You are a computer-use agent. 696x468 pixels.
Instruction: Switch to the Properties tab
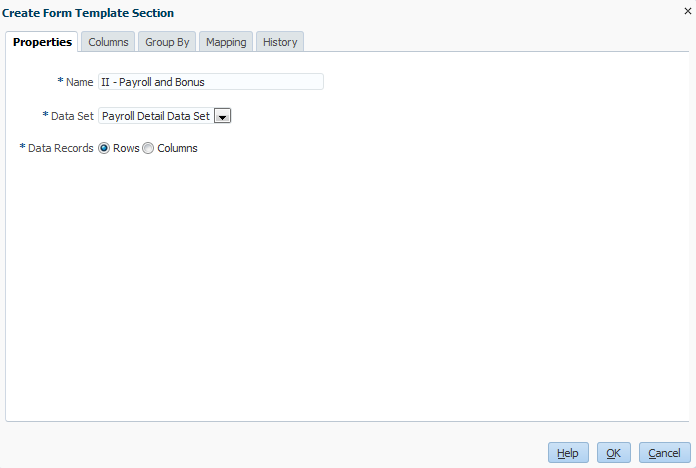(42, 42)
